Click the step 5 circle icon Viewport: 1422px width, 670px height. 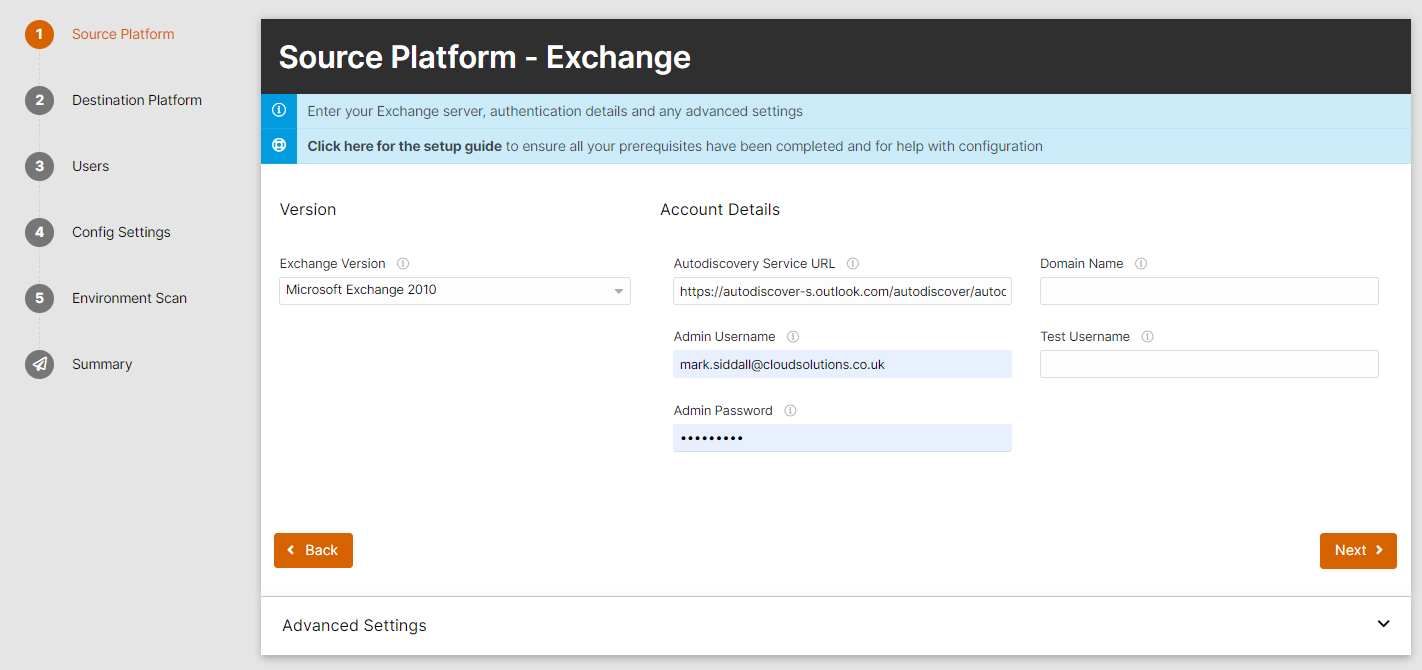(39, 299)
